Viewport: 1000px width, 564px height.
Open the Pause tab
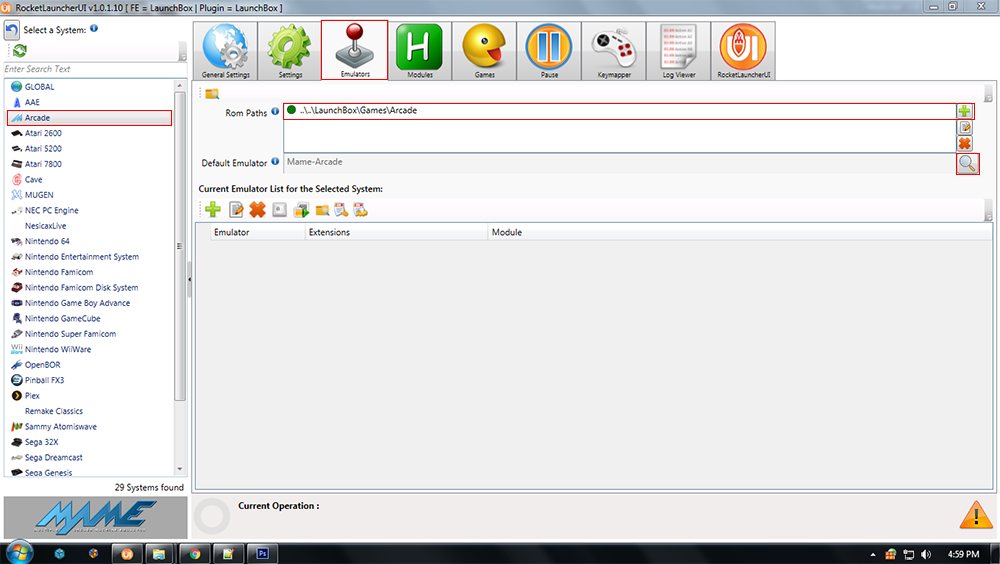pos(549,51)
